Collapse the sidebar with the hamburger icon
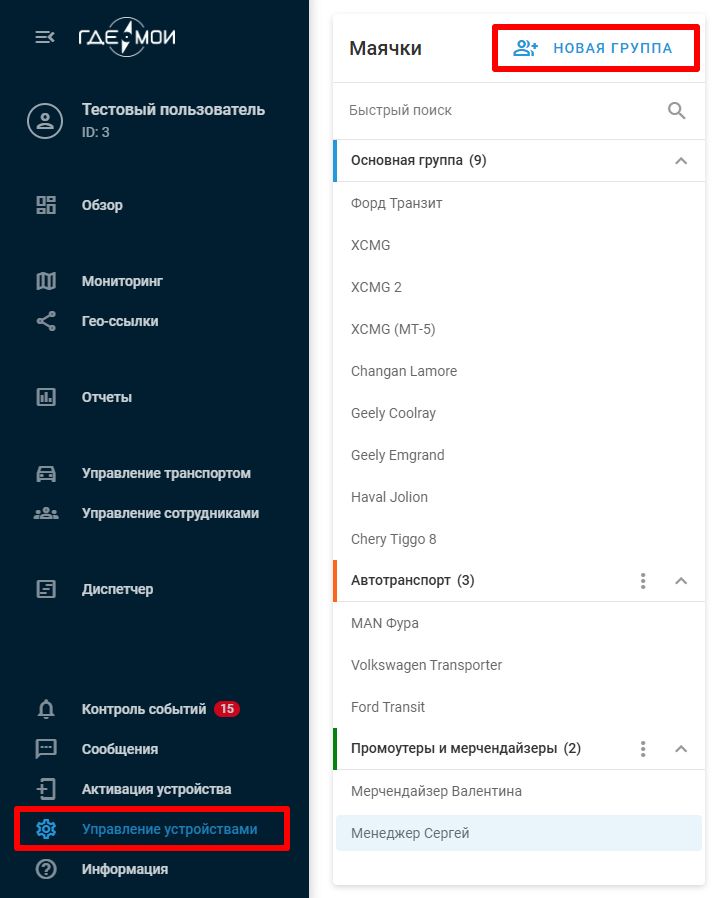Screen dimensions: 713x898 coord(43,35)
